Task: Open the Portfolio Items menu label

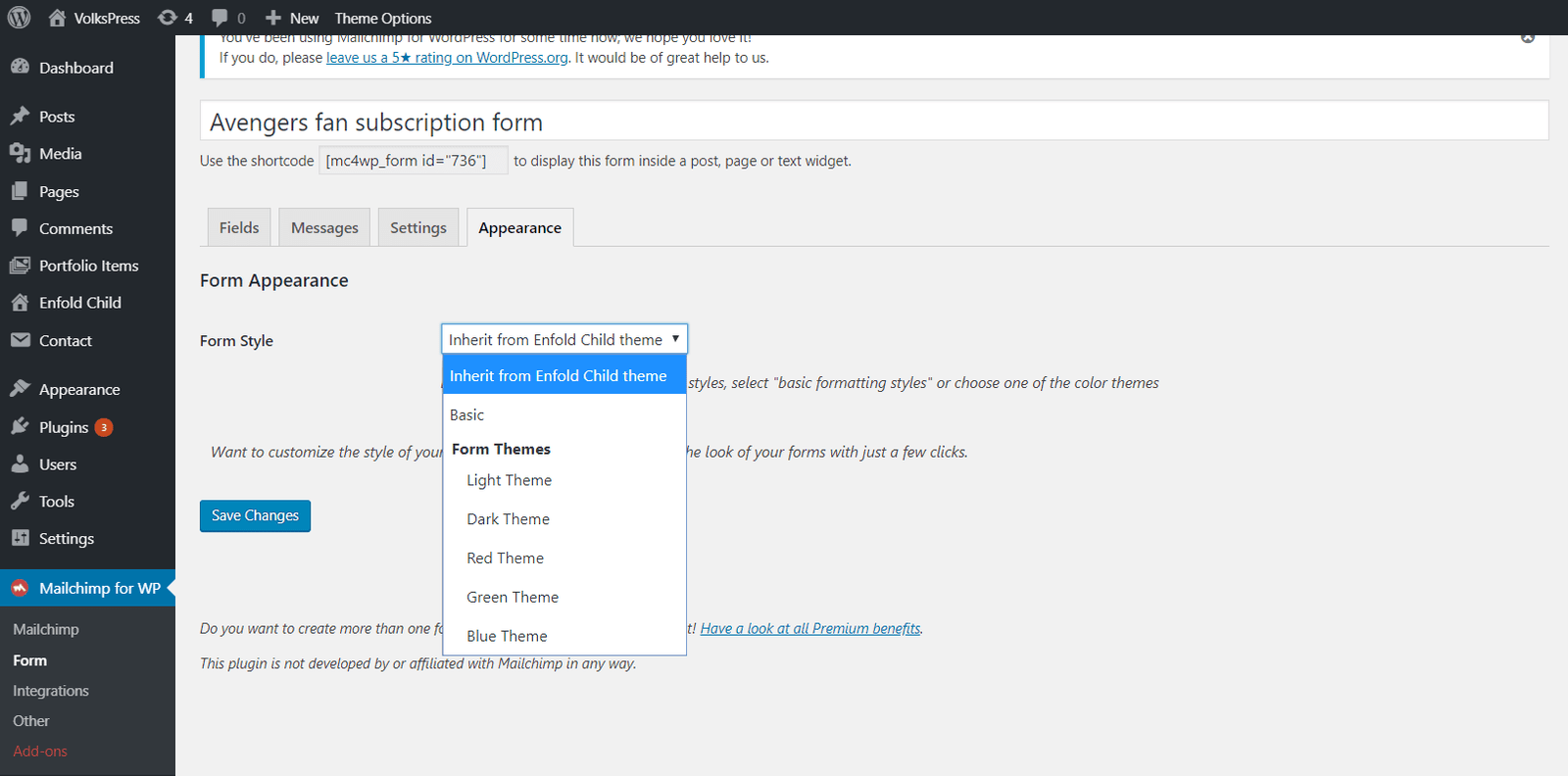Action: pos(89,266)
